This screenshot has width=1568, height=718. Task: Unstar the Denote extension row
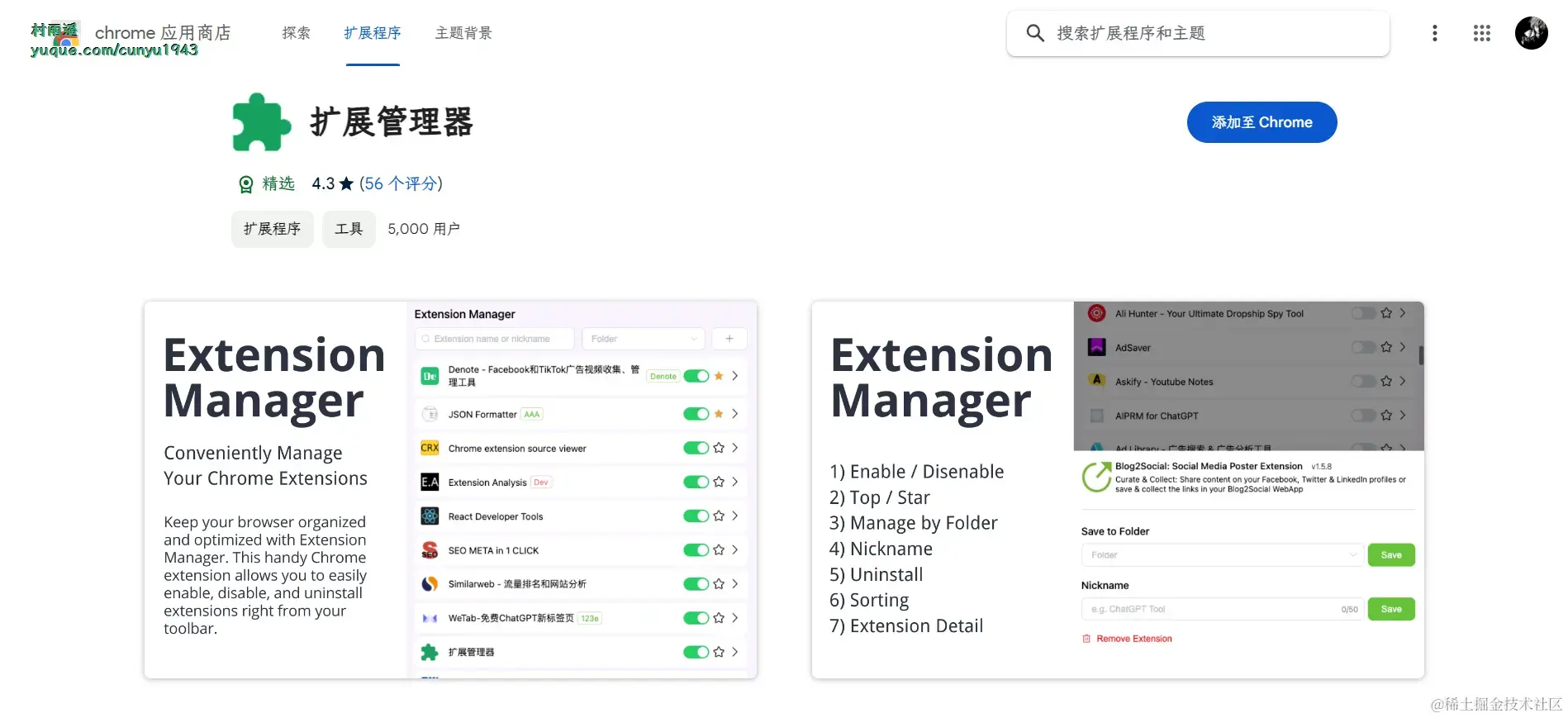tap(719, 376)
